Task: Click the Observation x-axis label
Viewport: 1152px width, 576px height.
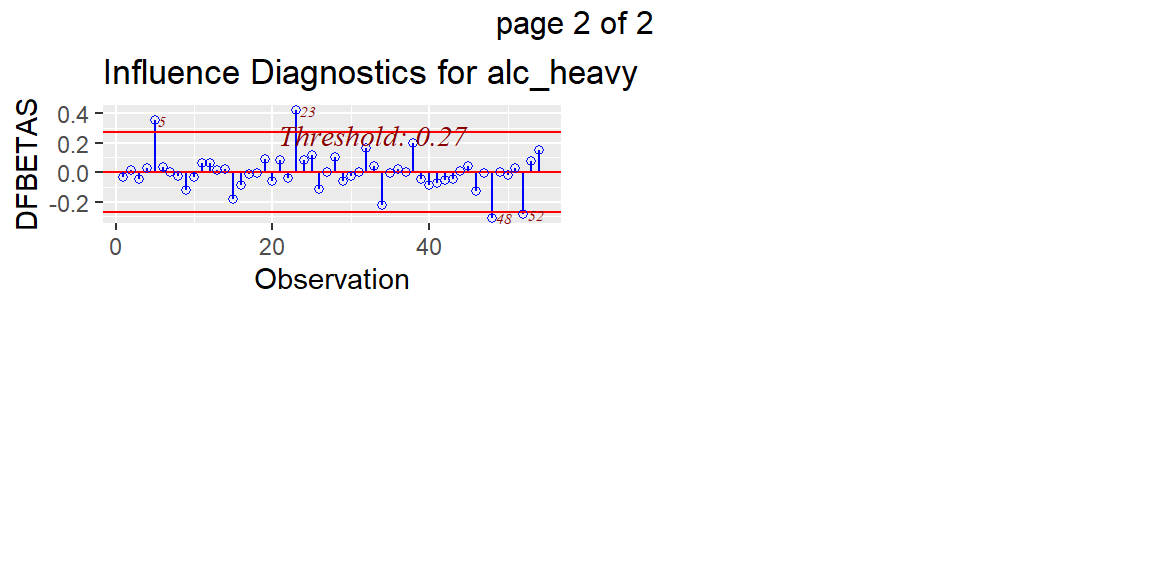Action: (331, 279)
